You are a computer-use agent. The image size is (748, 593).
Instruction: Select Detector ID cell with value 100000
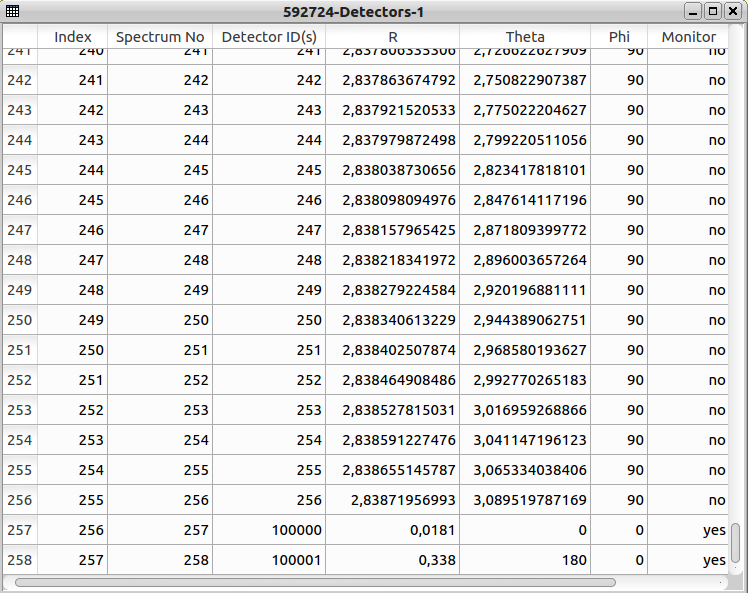(x=269, y=530)
